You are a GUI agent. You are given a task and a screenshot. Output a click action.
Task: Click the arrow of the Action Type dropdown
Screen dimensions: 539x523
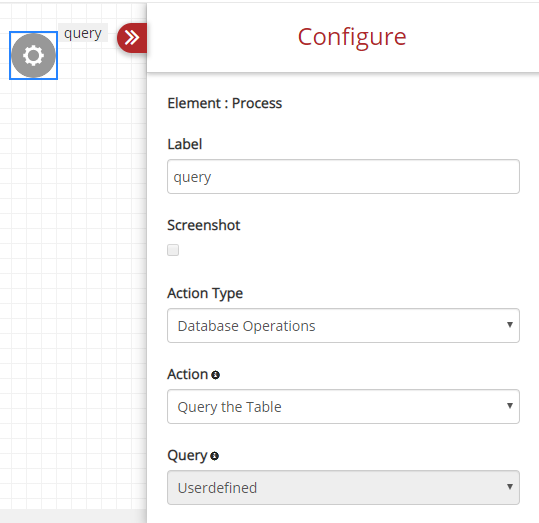click(x=510, y=325)
